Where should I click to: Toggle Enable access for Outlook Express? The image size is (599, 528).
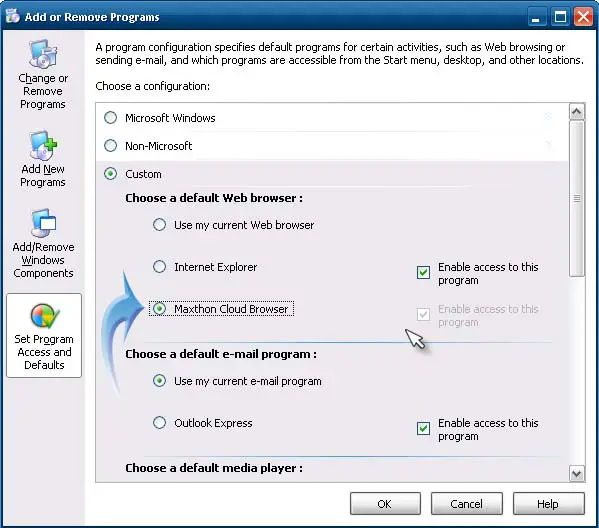tap(423, 428)
